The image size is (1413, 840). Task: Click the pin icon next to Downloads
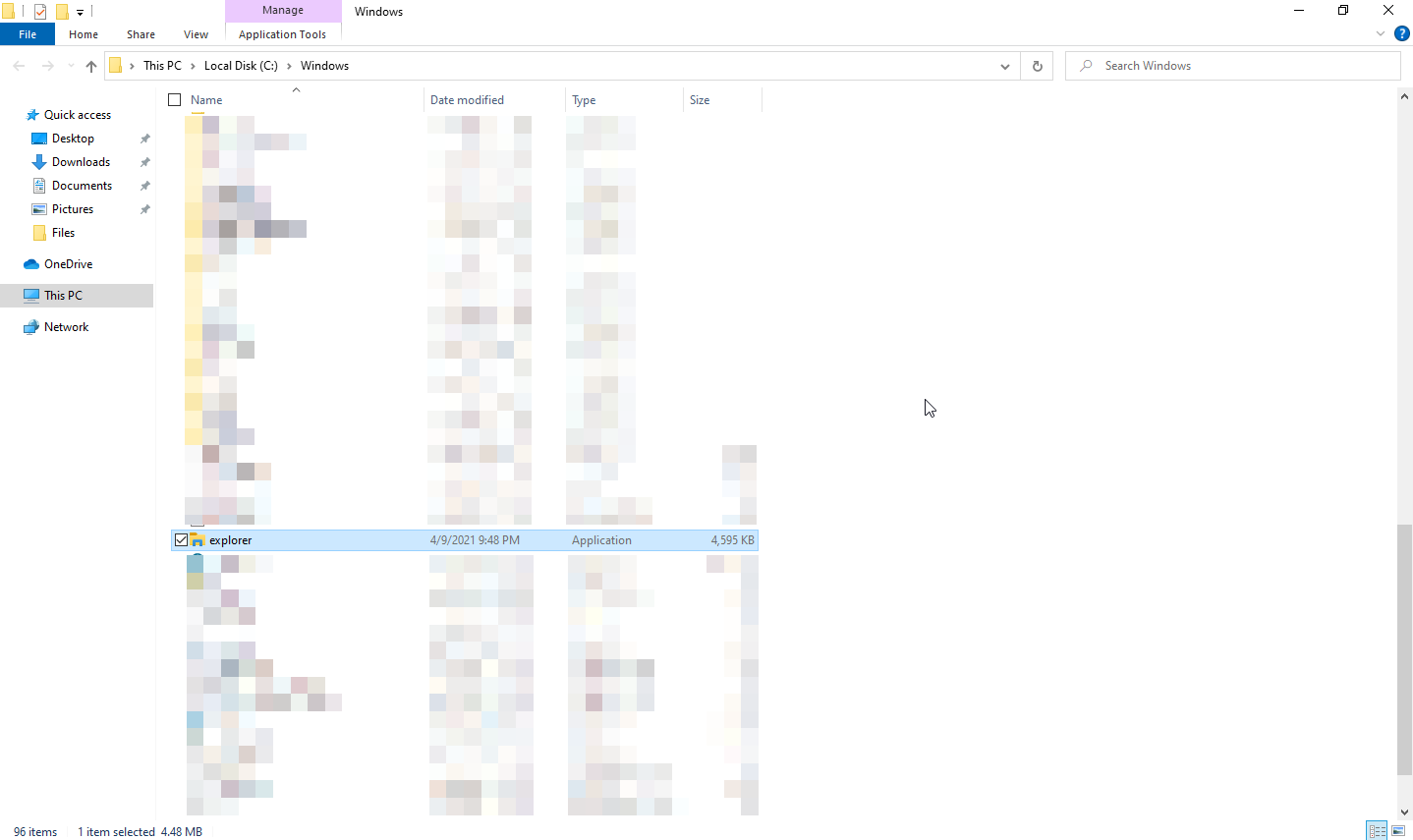(x=145, y=162)
